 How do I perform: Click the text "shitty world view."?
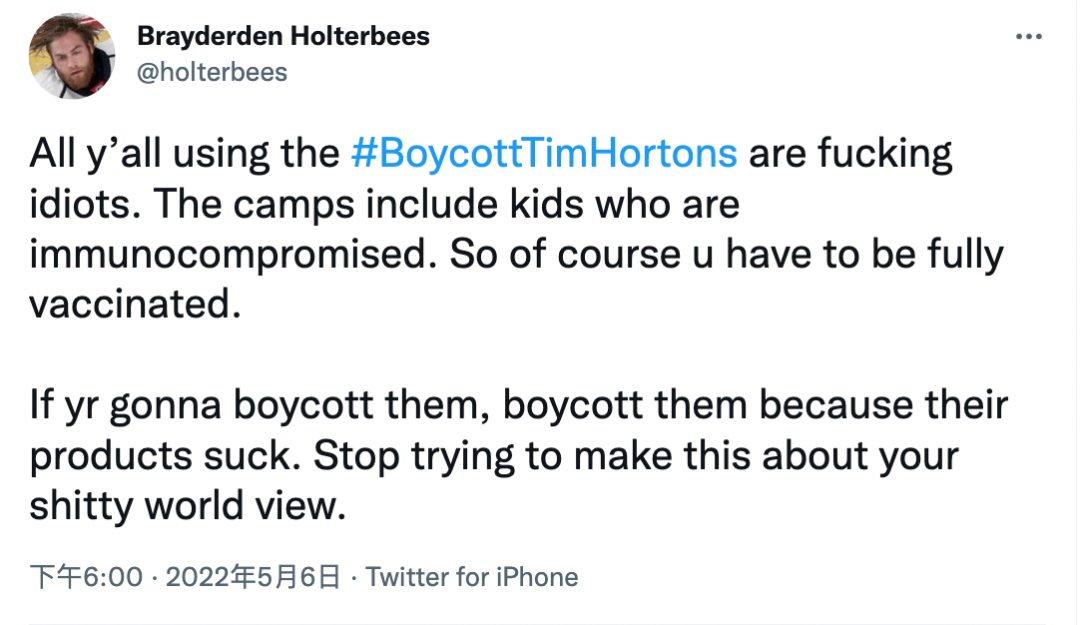(187, 506)
